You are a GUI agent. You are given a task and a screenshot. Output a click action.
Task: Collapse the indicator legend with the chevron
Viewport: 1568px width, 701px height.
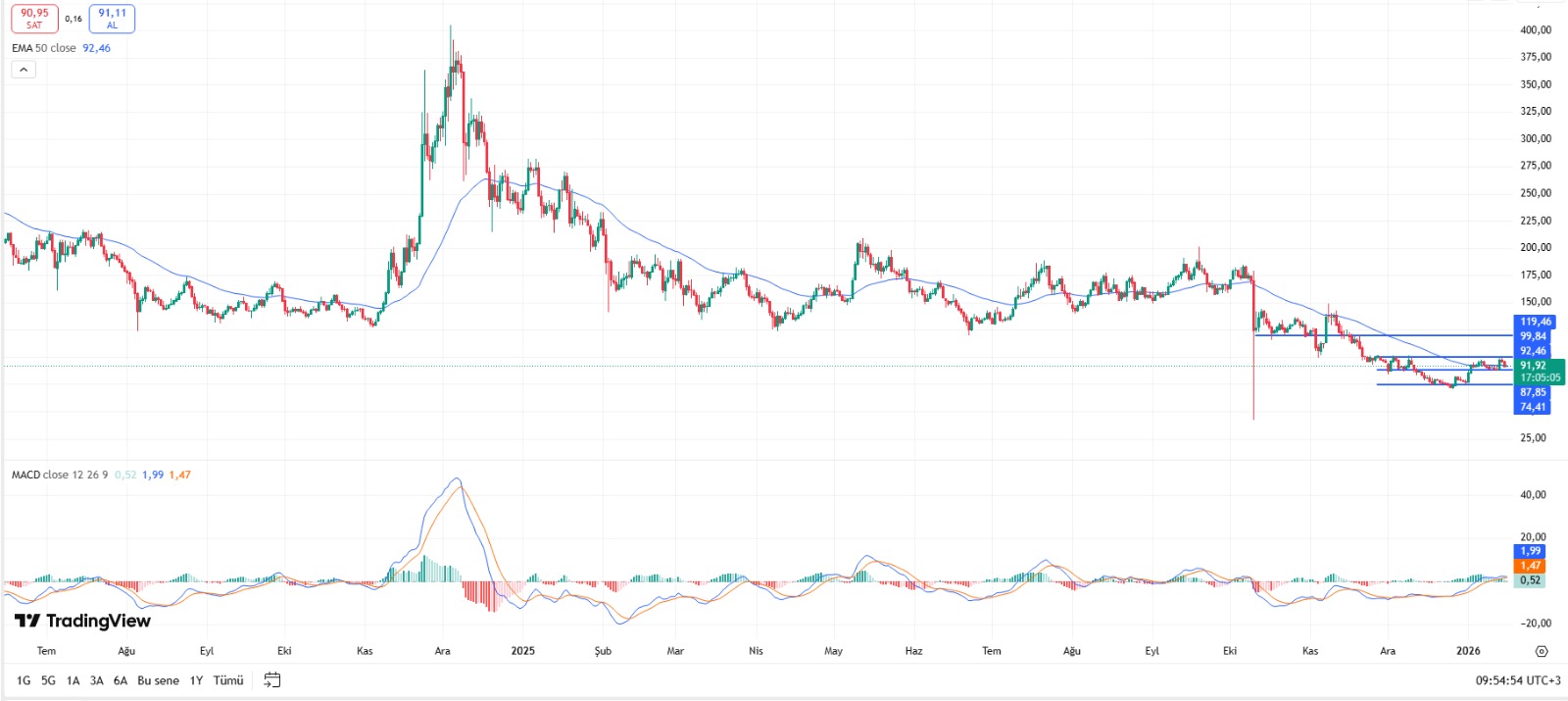click(x=24, y=70)
